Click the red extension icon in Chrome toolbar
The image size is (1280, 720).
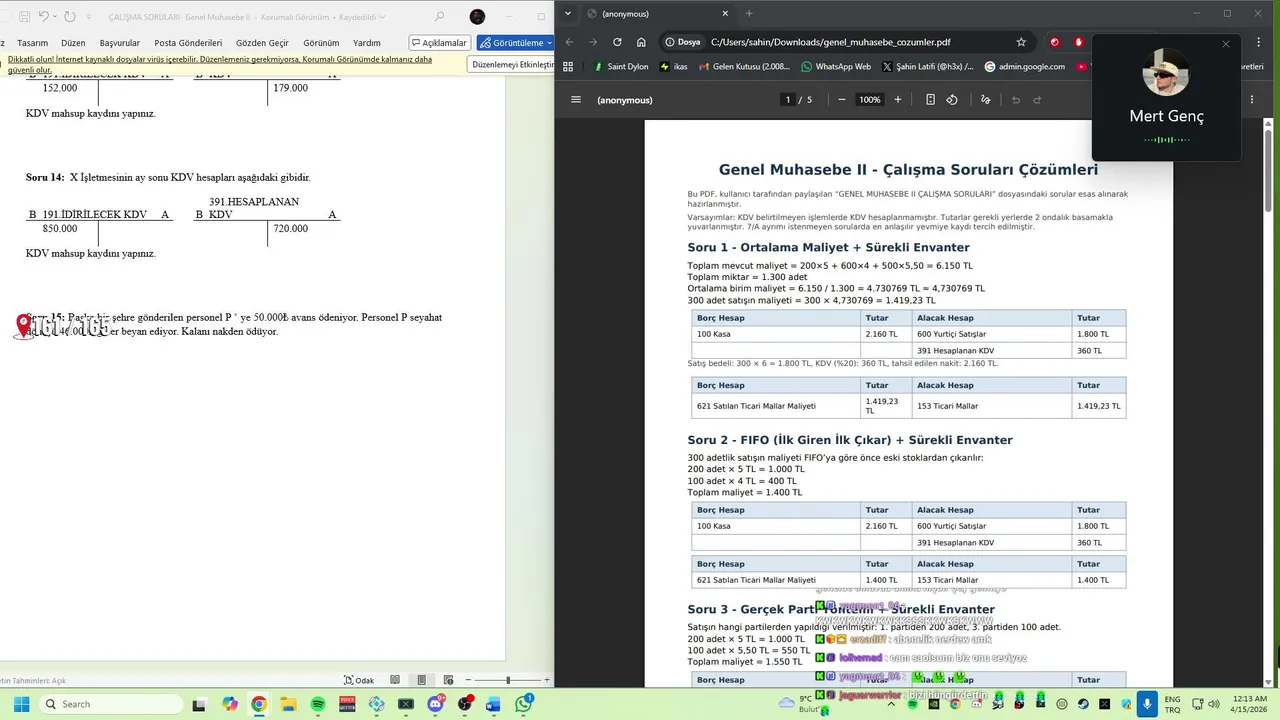click(x=1054, y=42)
